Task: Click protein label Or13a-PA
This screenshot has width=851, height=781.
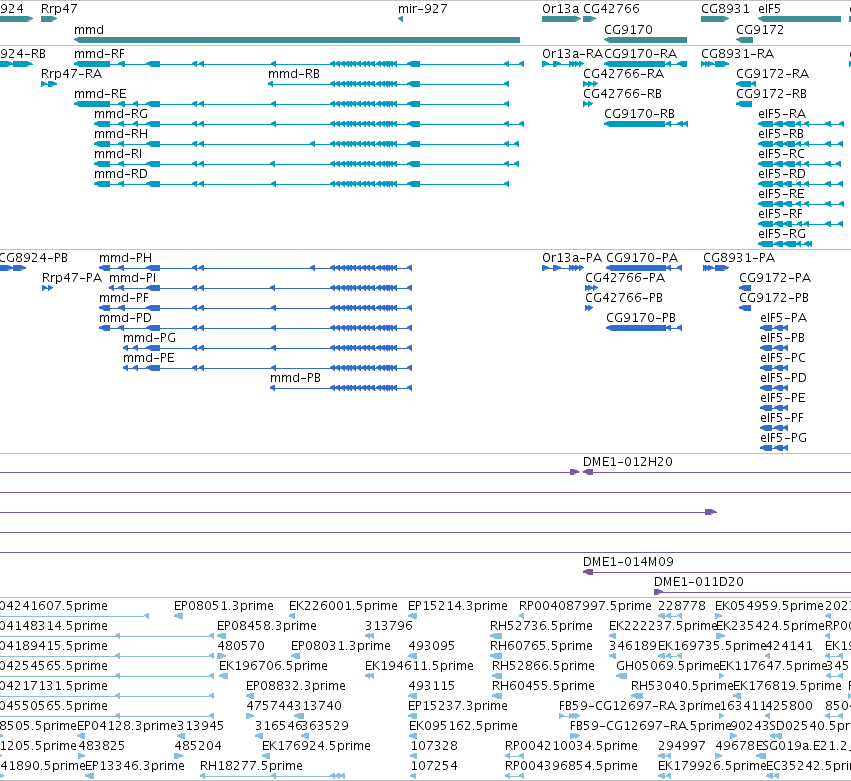Action: 572,258
